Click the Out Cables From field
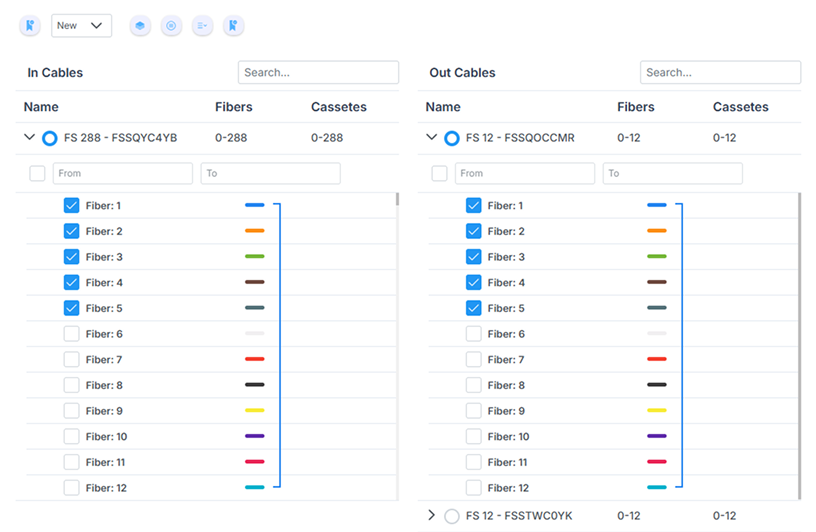The width and height of the screenshot is (816, 532). (x=525, y=173)
